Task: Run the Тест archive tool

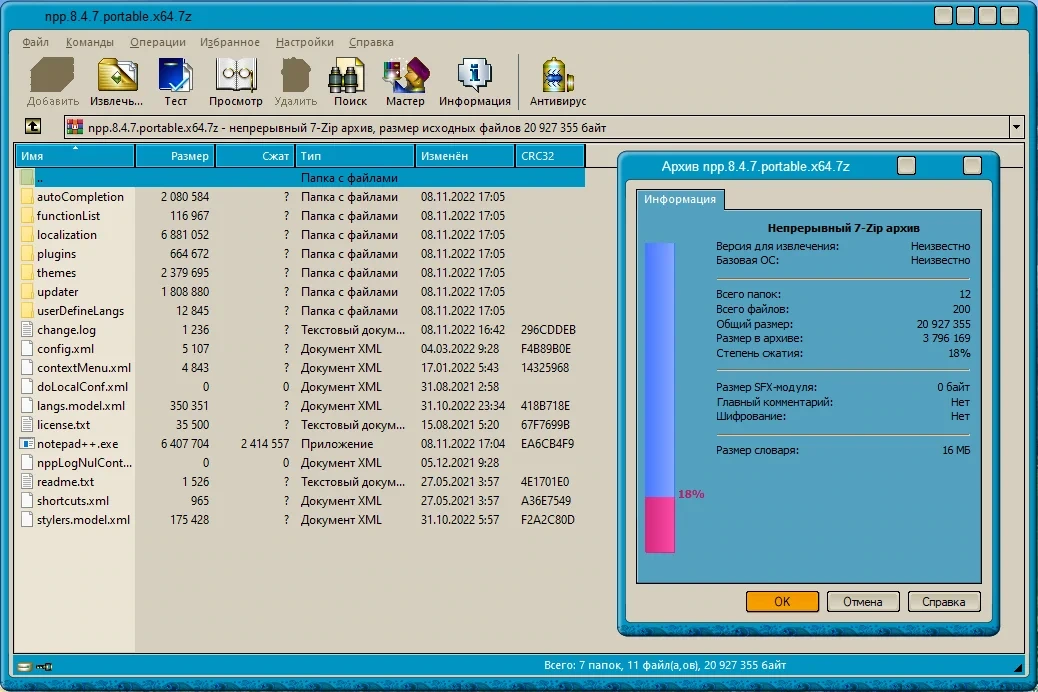Action: pos(175,74)
